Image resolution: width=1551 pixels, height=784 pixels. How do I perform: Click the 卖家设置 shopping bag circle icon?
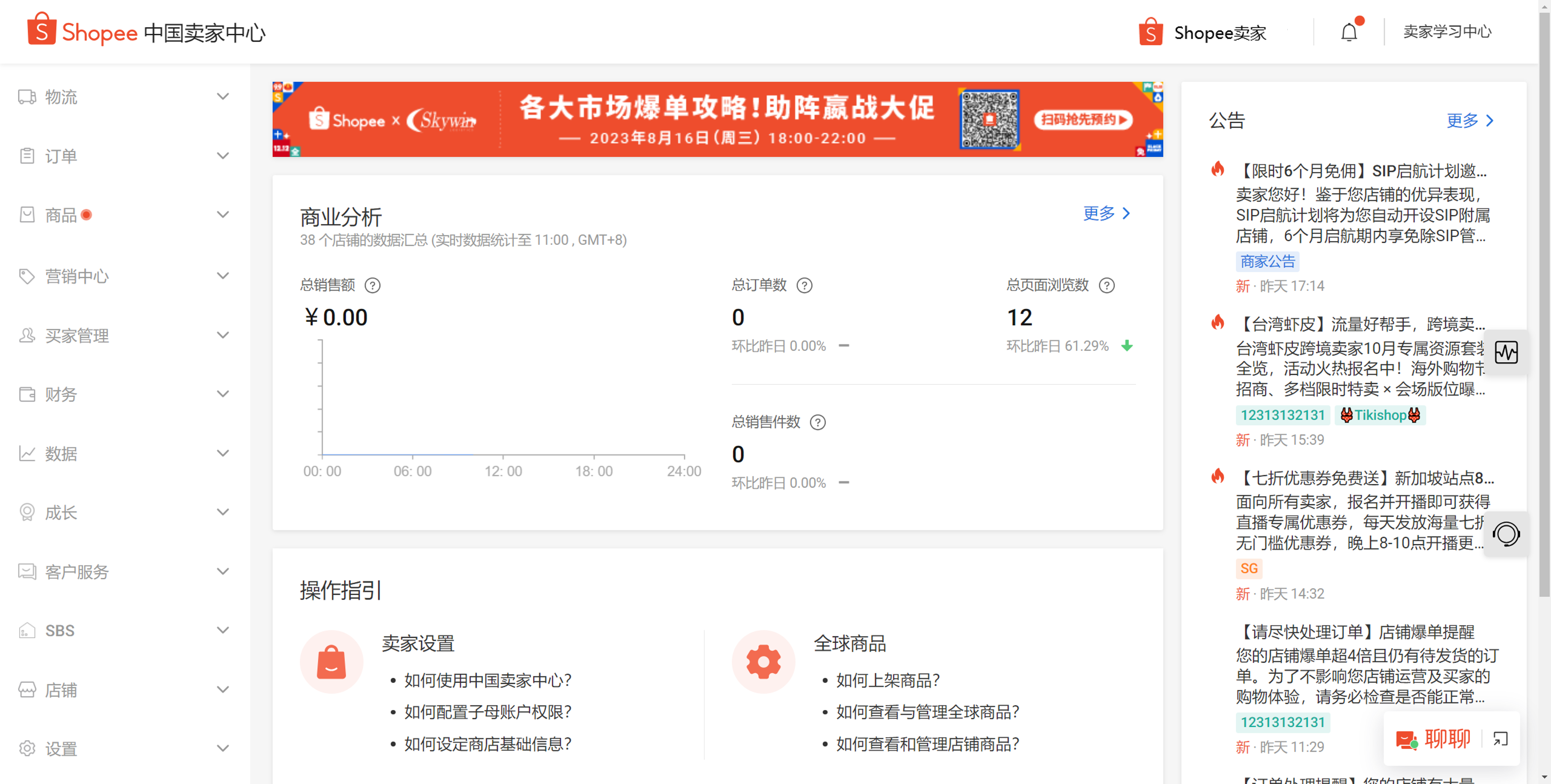coord(332,662)
